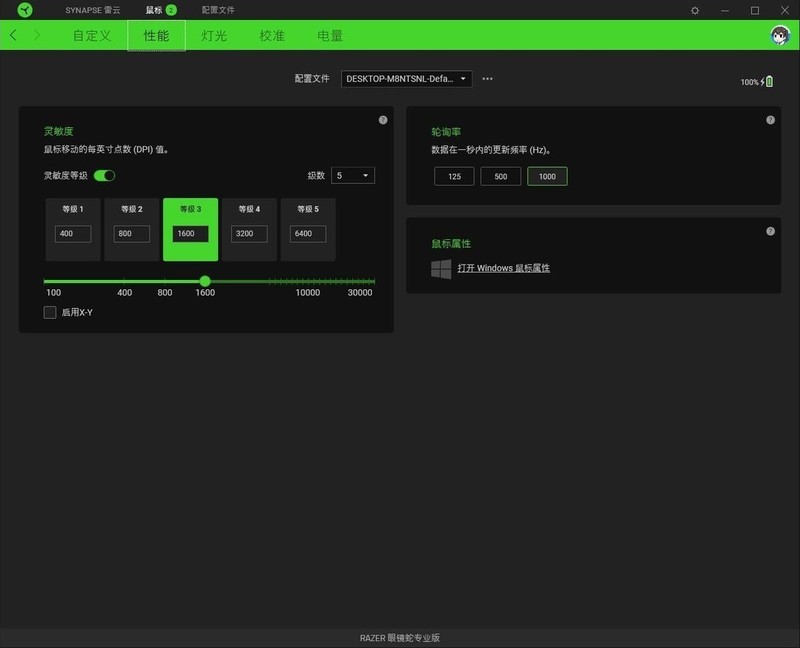Image resolution: width=800 pixels, height=648 pixels.
Task: Switch to the 灯光 tab
Action: coord(214,36)
